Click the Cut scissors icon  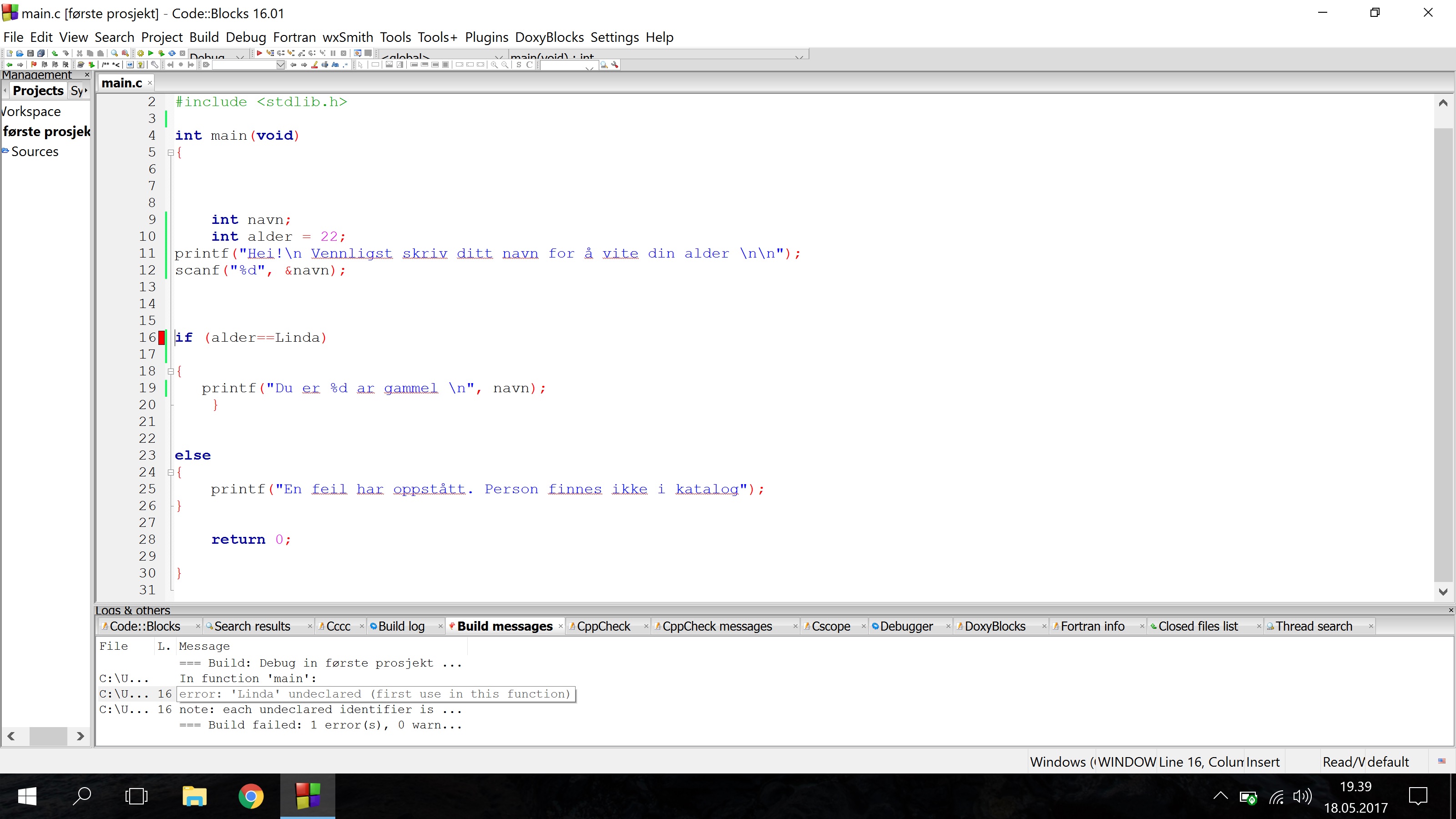[80, 54]
